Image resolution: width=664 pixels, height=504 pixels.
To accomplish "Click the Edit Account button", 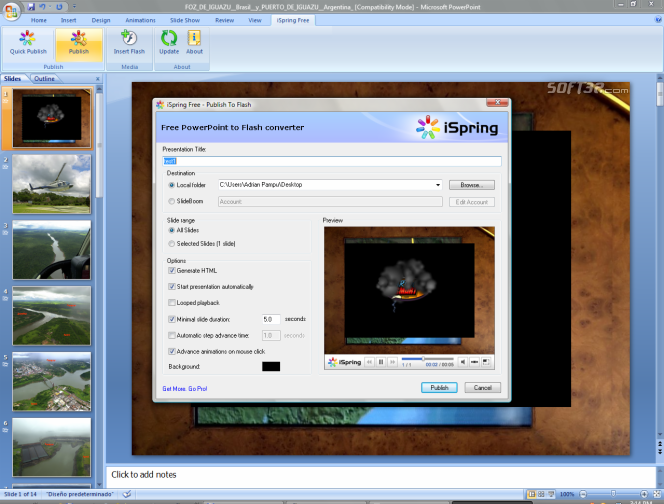I will [x=472, y=202].
